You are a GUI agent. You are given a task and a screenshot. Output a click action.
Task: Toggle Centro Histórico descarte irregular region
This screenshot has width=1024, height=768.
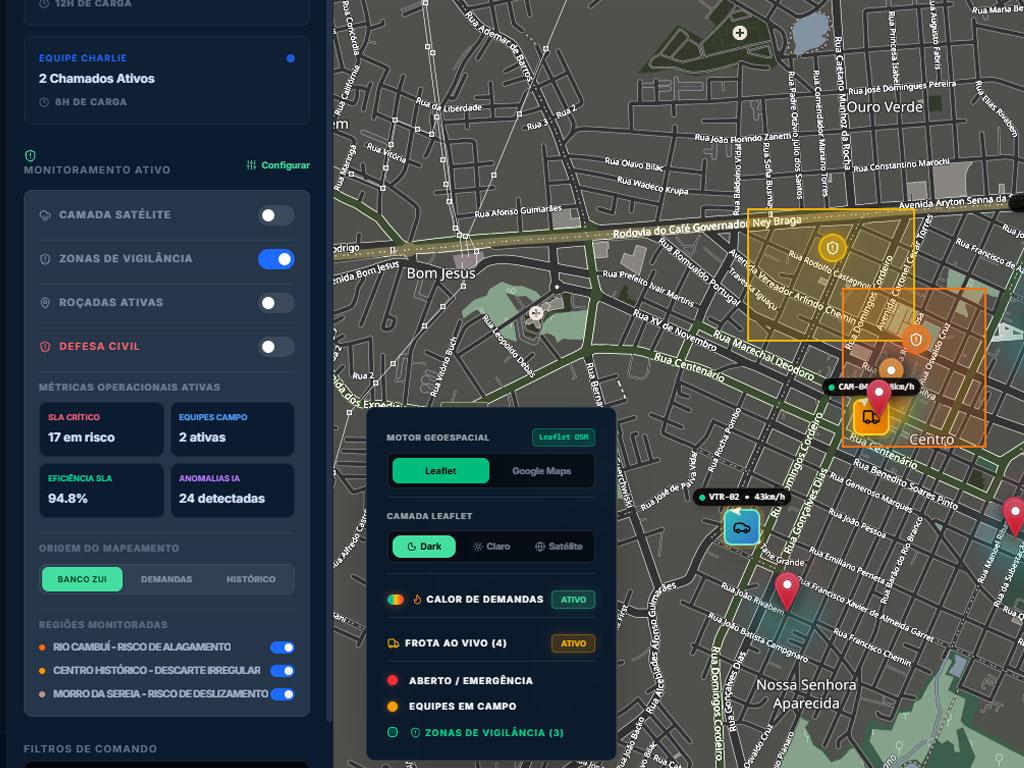(x=282, y=671)
